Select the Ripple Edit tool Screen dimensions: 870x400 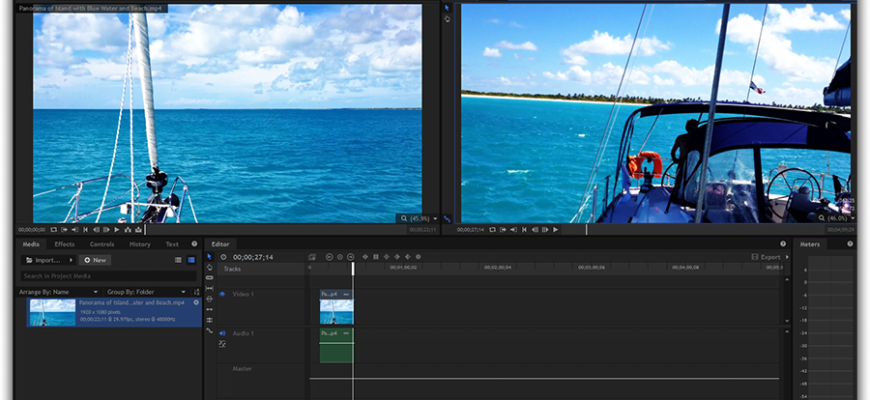click(x=209, y=309)
